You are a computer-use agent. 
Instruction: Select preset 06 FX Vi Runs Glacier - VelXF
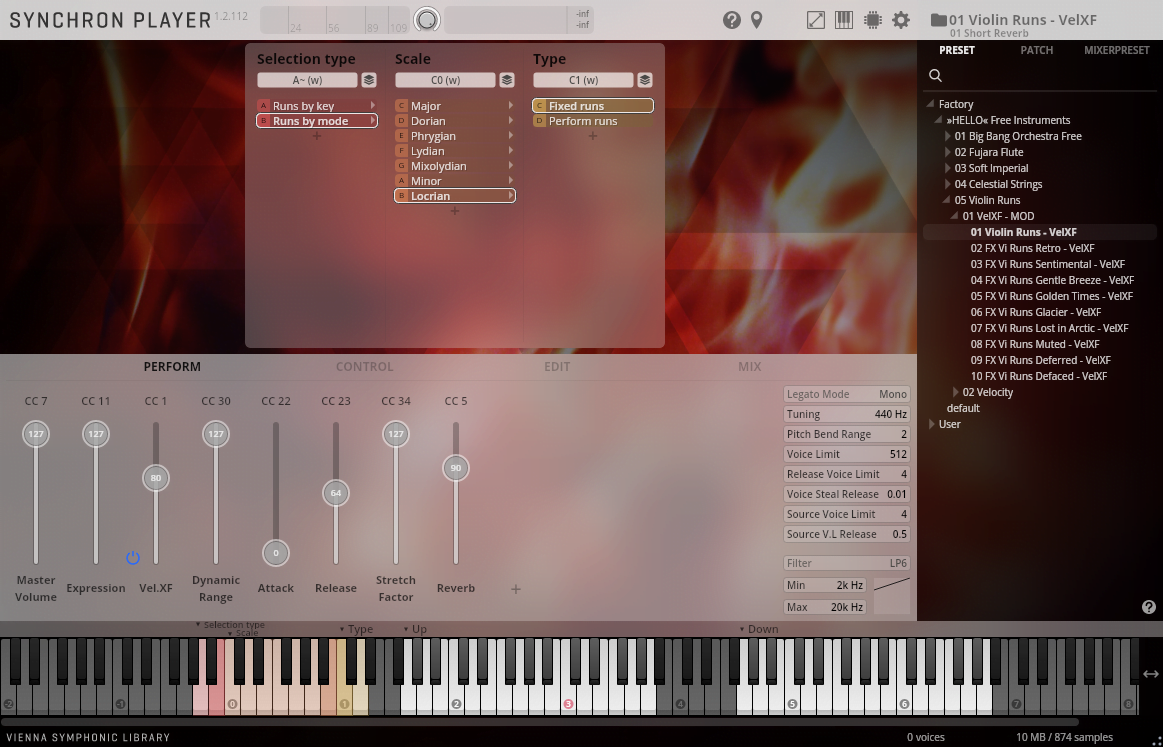(1036, 312)
